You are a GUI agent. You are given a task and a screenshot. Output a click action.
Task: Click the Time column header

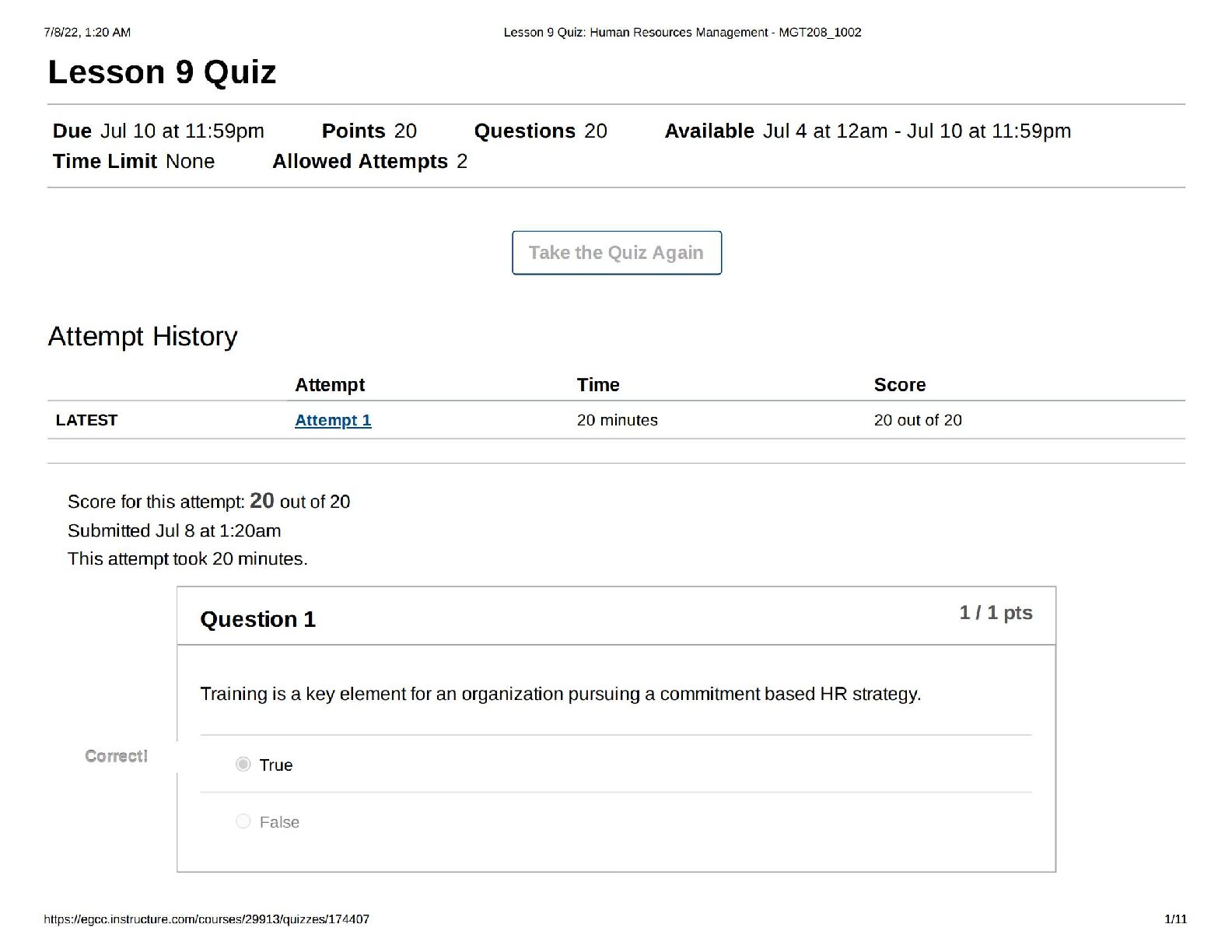click(598, 385)
